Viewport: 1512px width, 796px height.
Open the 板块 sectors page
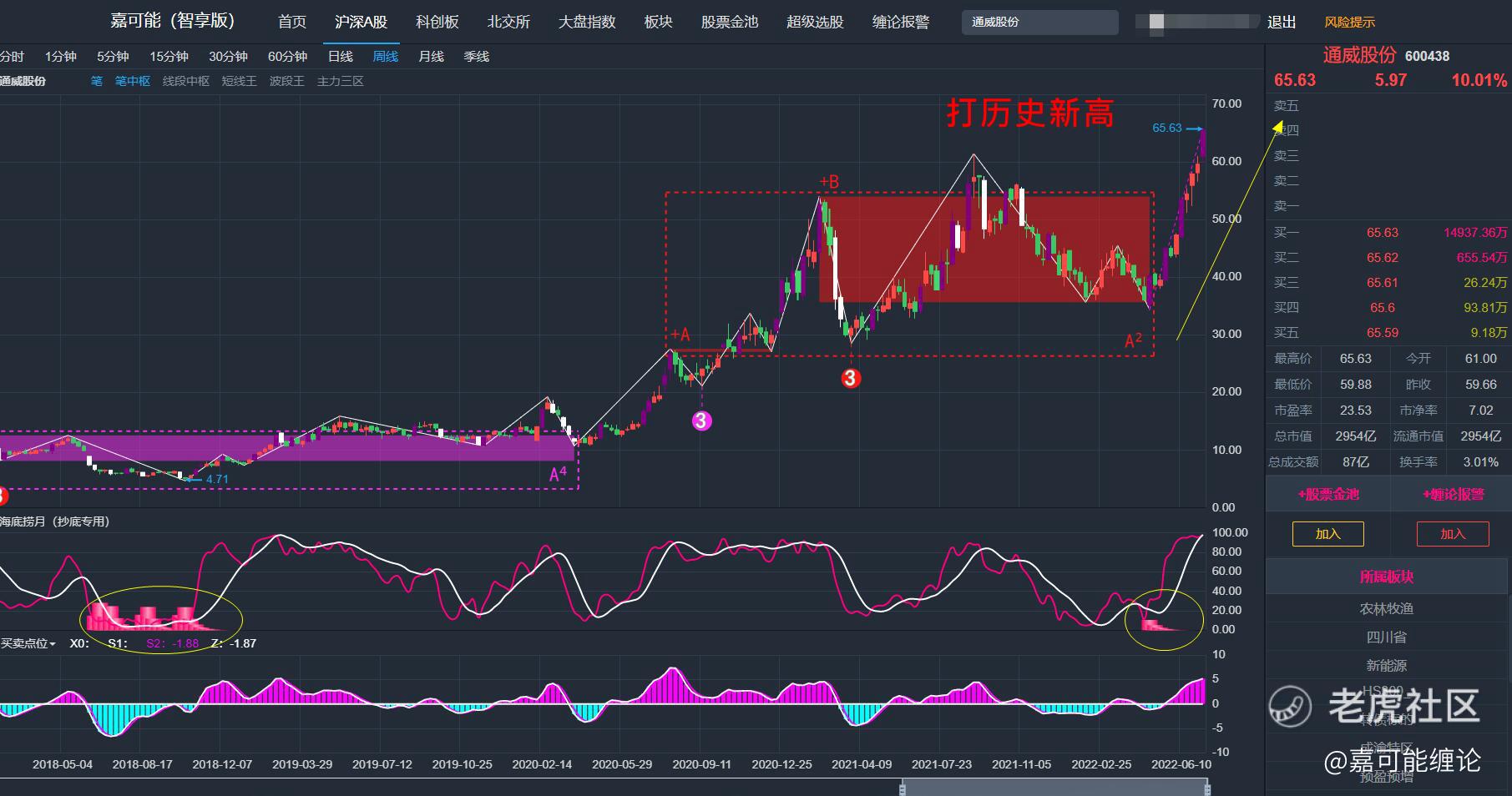659,22
